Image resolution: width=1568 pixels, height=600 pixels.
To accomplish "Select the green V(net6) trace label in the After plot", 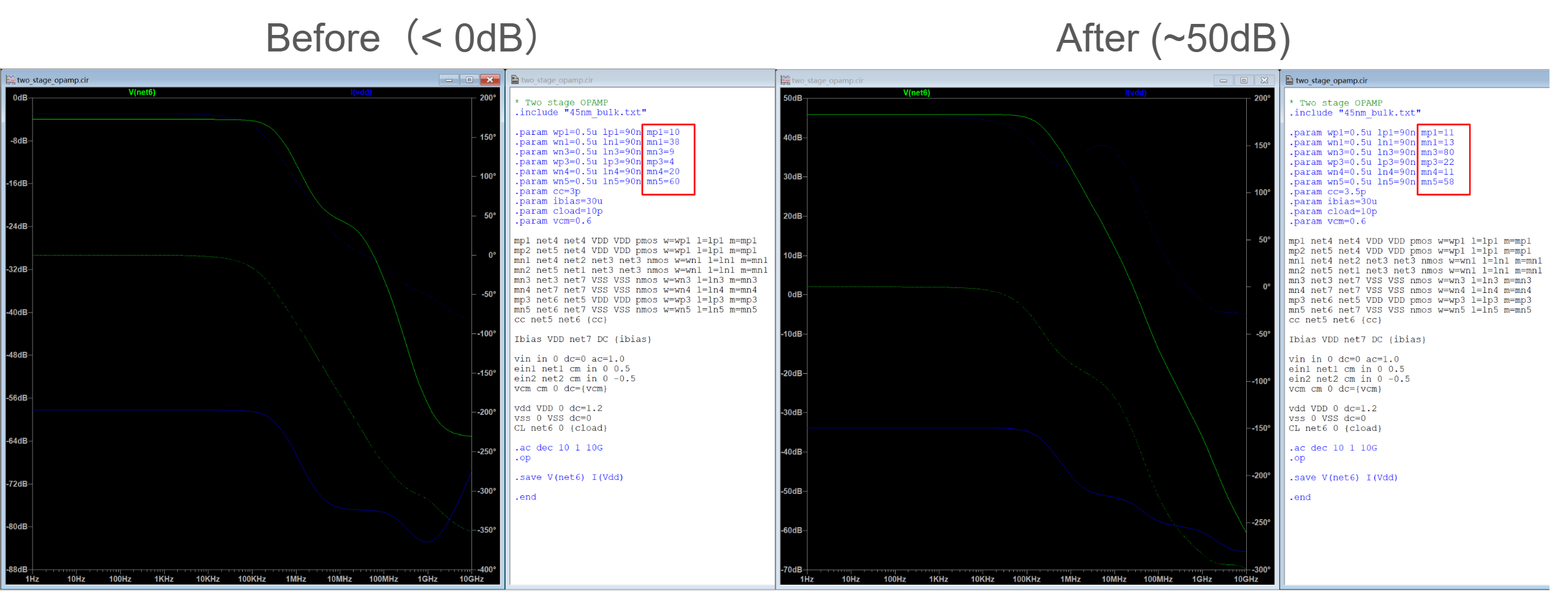I will (x=916, y=93).
